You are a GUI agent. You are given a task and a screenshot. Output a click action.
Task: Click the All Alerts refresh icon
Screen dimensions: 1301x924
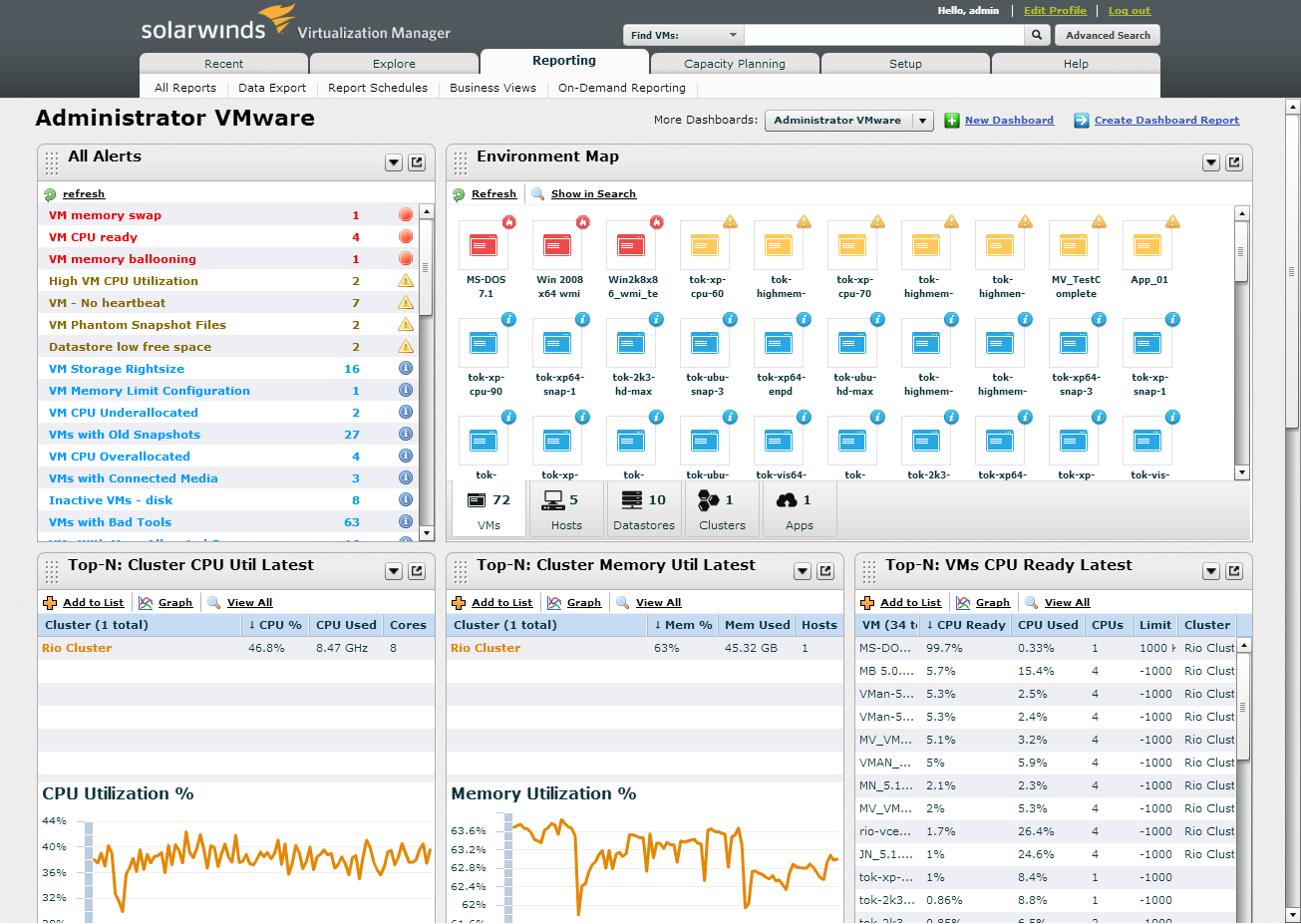tap(50, 194)
